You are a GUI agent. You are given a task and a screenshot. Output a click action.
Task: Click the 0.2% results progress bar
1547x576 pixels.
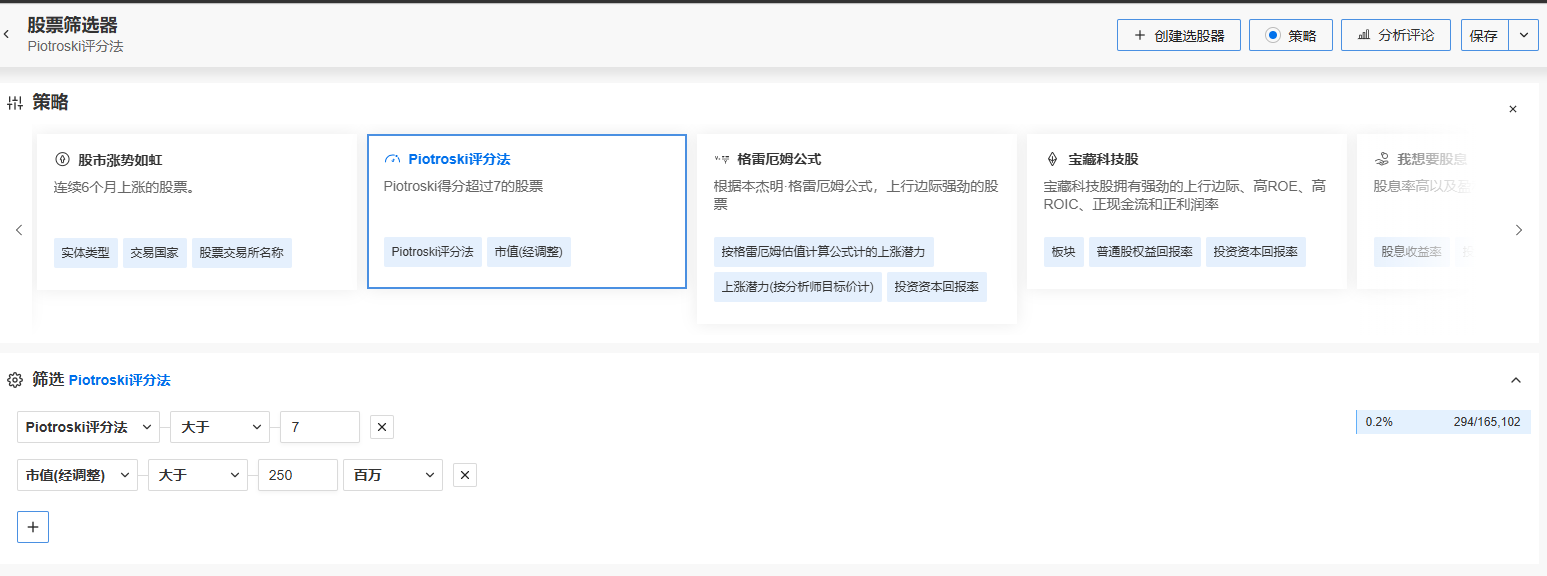click(x=1443, y=422)
